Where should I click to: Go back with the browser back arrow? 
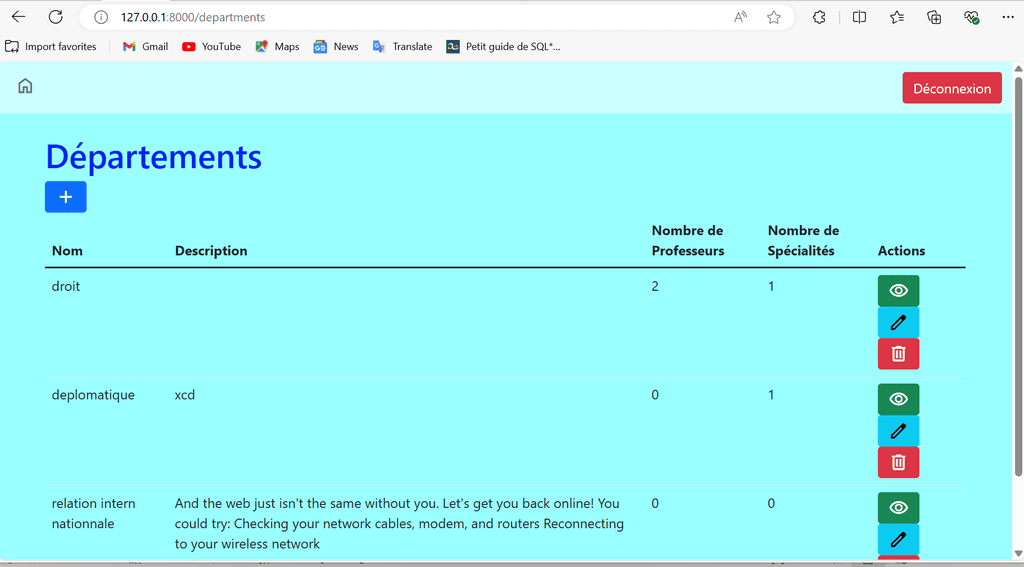tap(18, 17)
